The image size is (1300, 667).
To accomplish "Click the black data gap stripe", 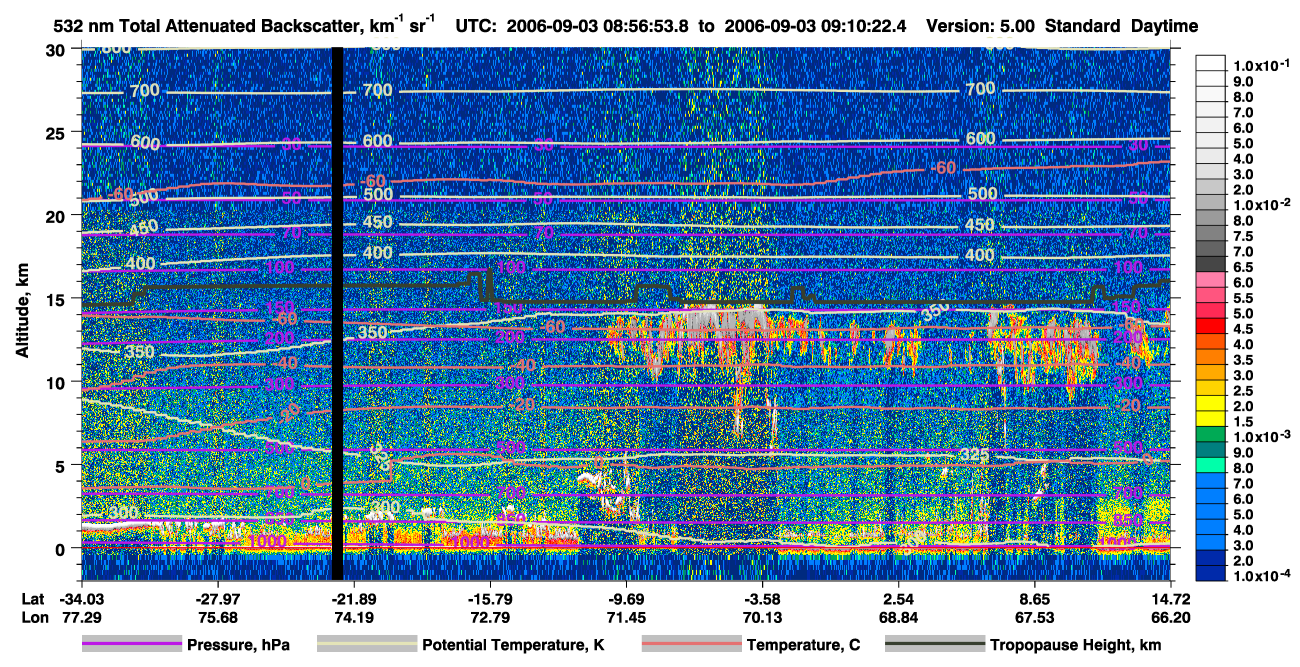I will coord(337,313).
